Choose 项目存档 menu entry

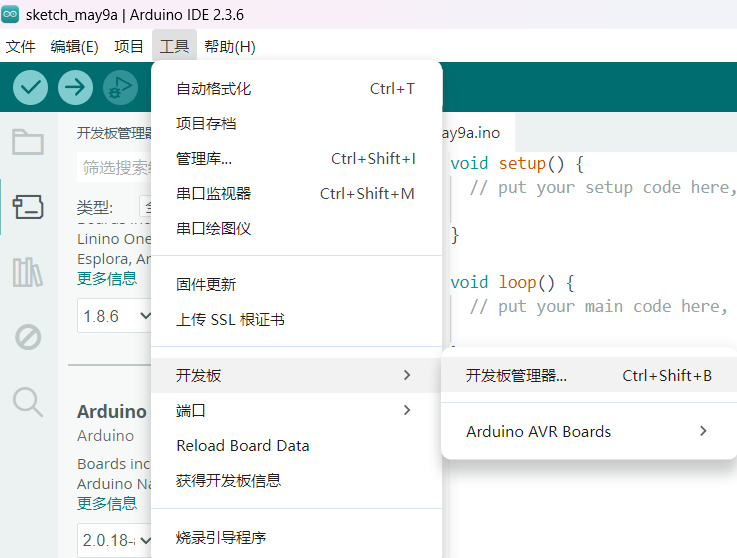[x=297, y=124]
